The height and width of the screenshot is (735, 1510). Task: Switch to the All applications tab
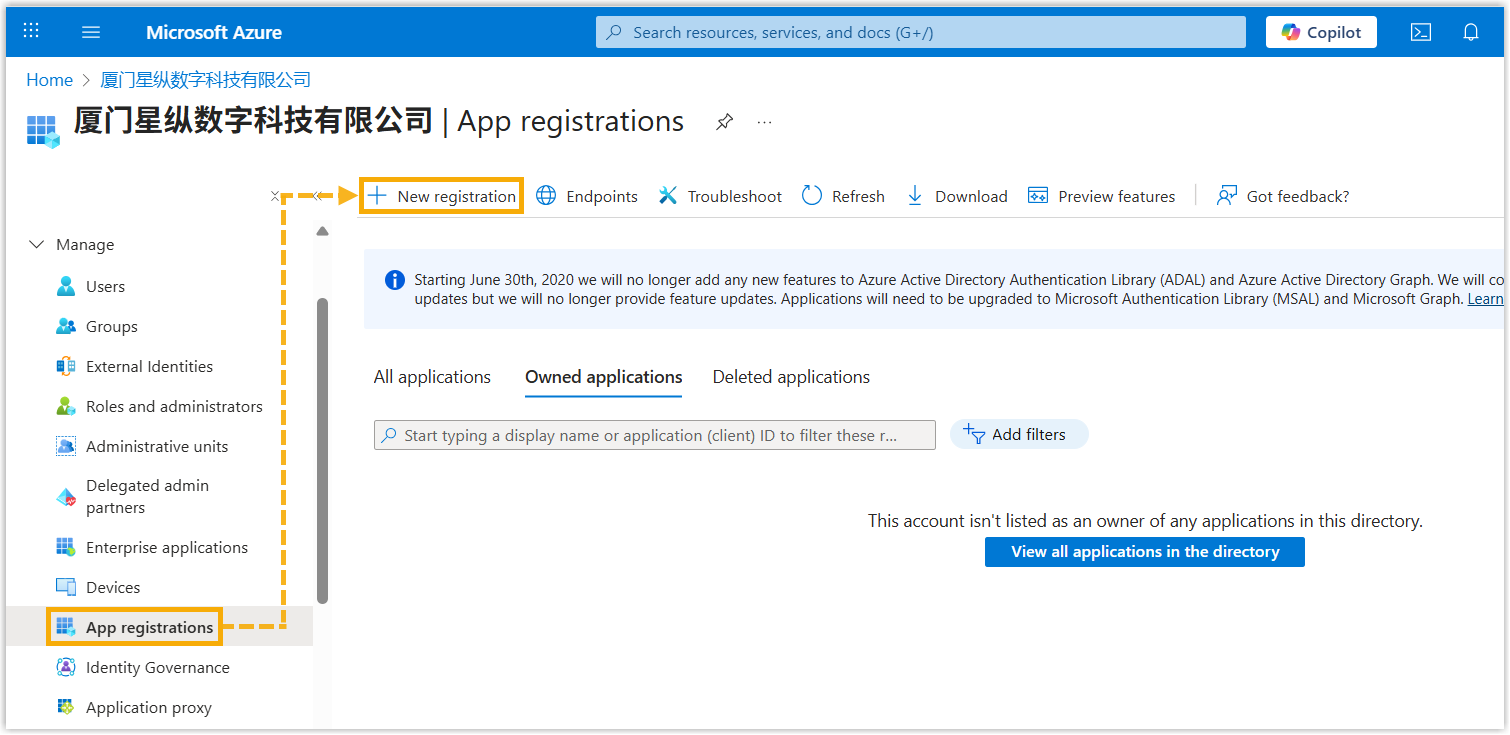[432, 377]
